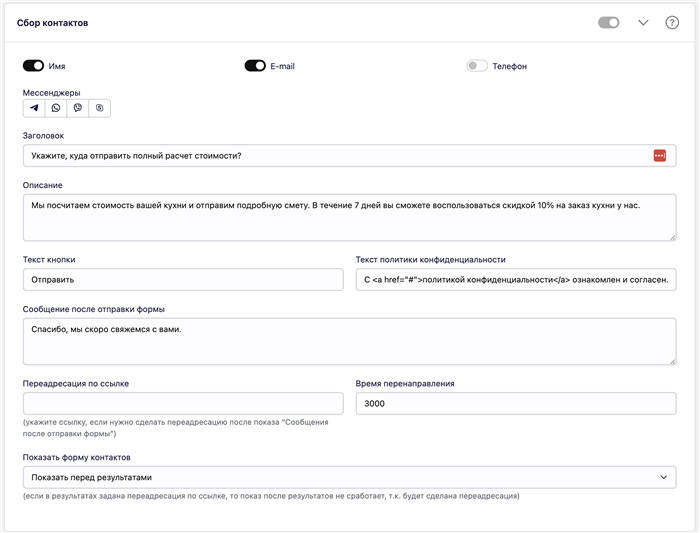Click the Переадресация по ссылке label

[76, 383]
